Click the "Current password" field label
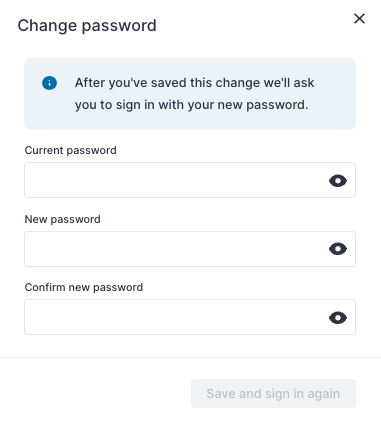This screenshot has width=381, height=427. (71, 150)
